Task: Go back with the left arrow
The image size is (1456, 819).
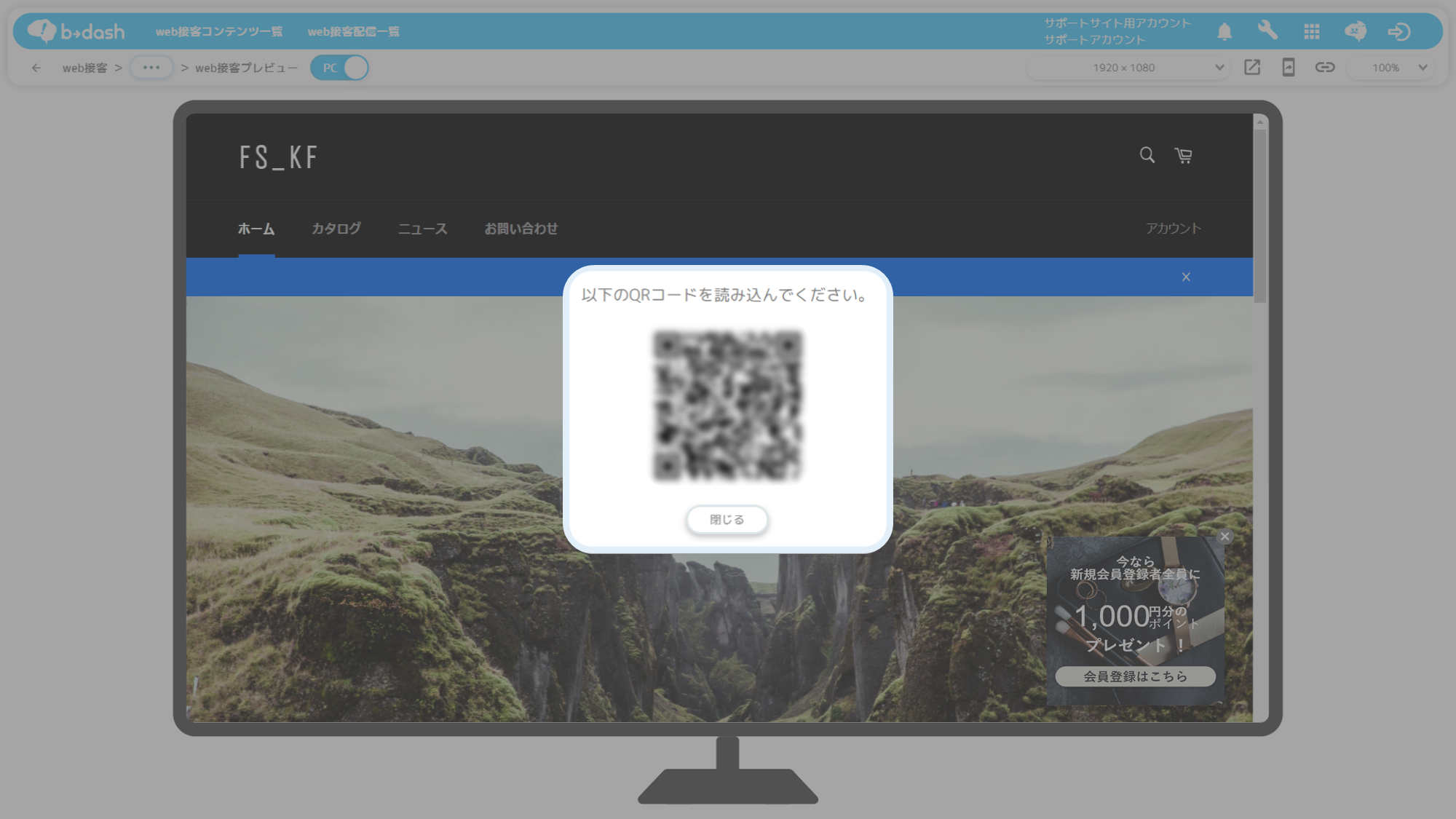Action: (x=36, y=68)
